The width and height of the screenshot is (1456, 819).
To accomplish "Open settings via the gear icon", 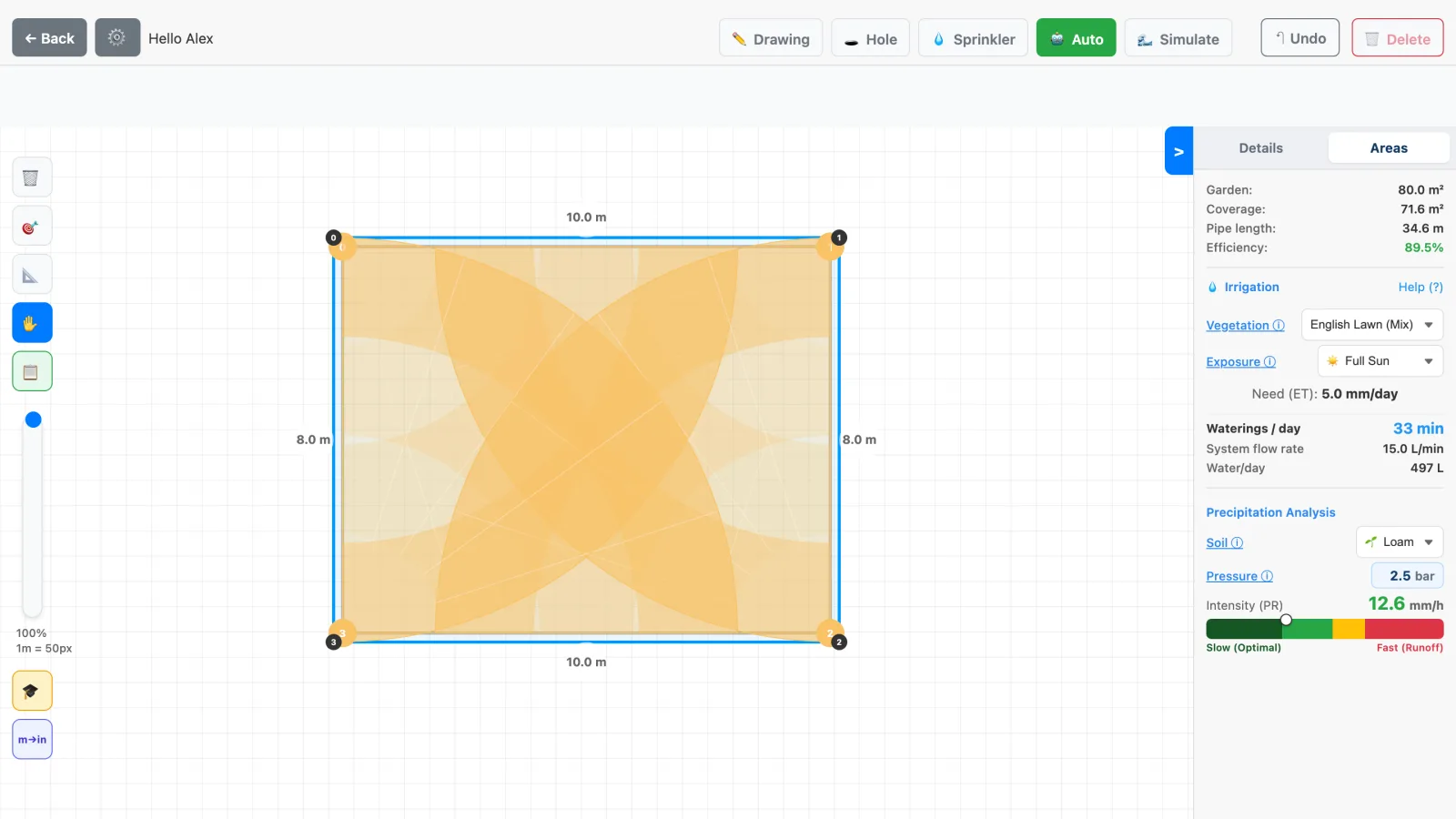I will [117, 38].
